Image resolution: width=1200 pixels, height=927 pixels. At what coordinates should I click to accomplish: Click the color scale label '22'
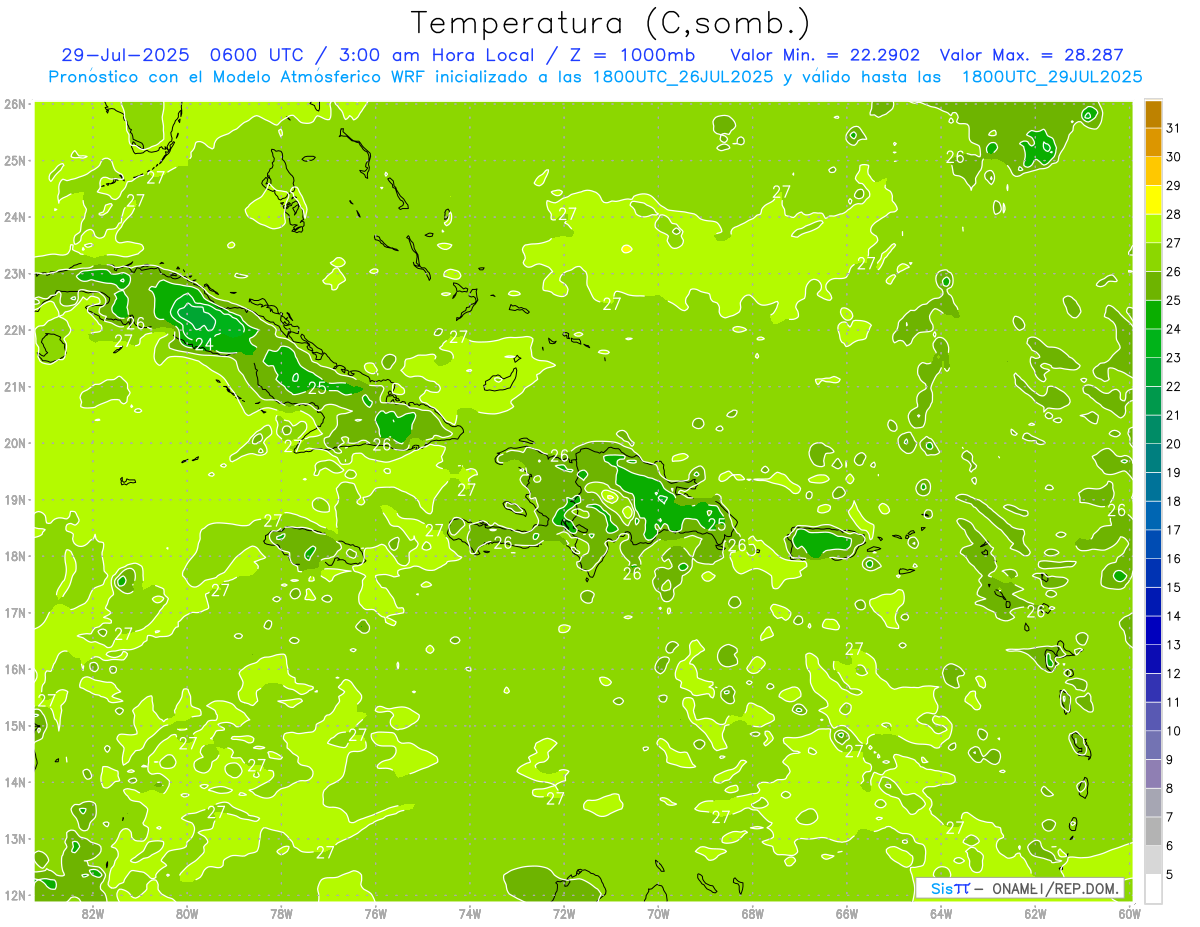1174,386
